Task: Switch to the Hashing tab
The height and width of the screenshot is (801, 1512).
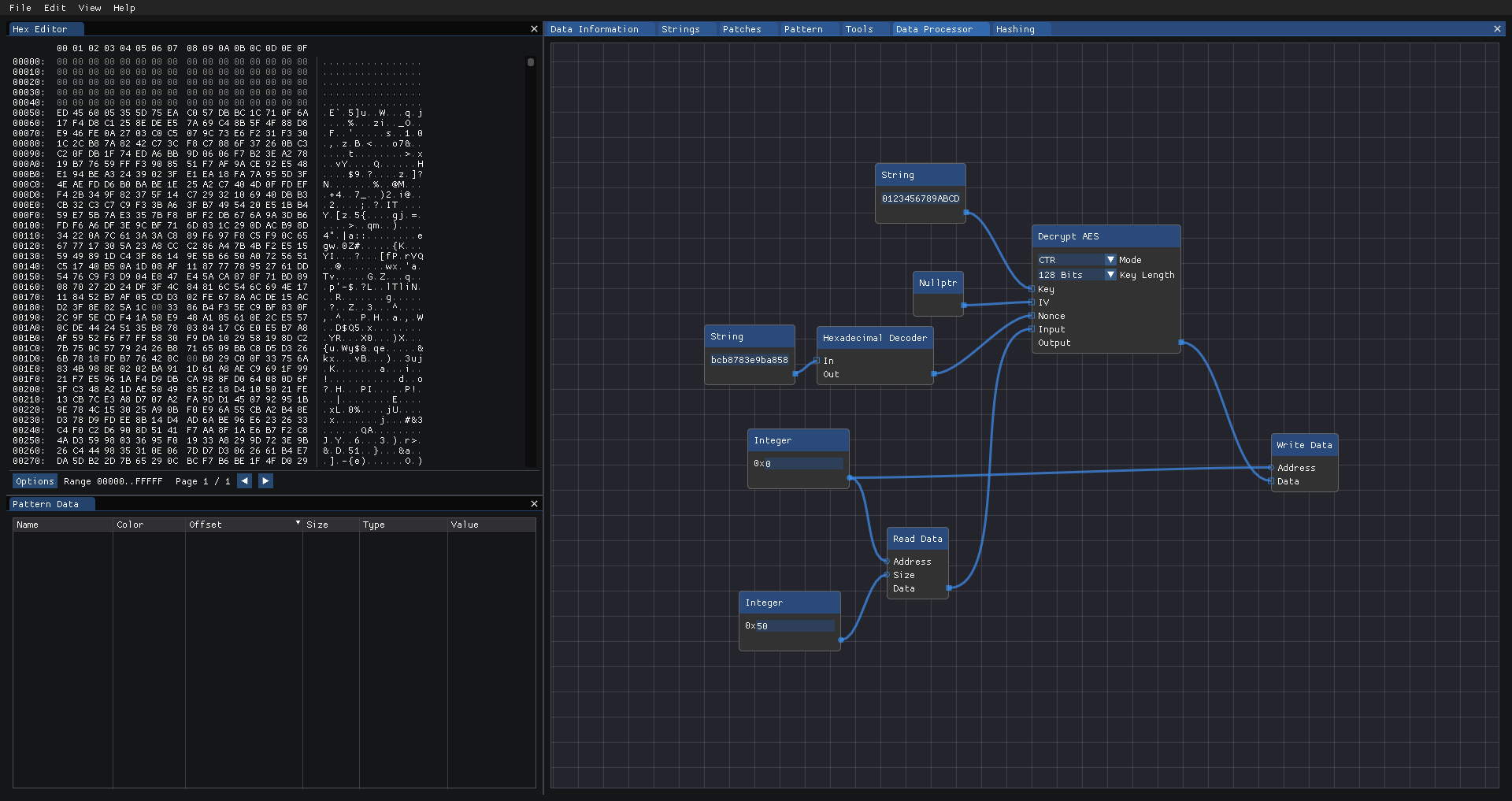Action: (1015, 29)
